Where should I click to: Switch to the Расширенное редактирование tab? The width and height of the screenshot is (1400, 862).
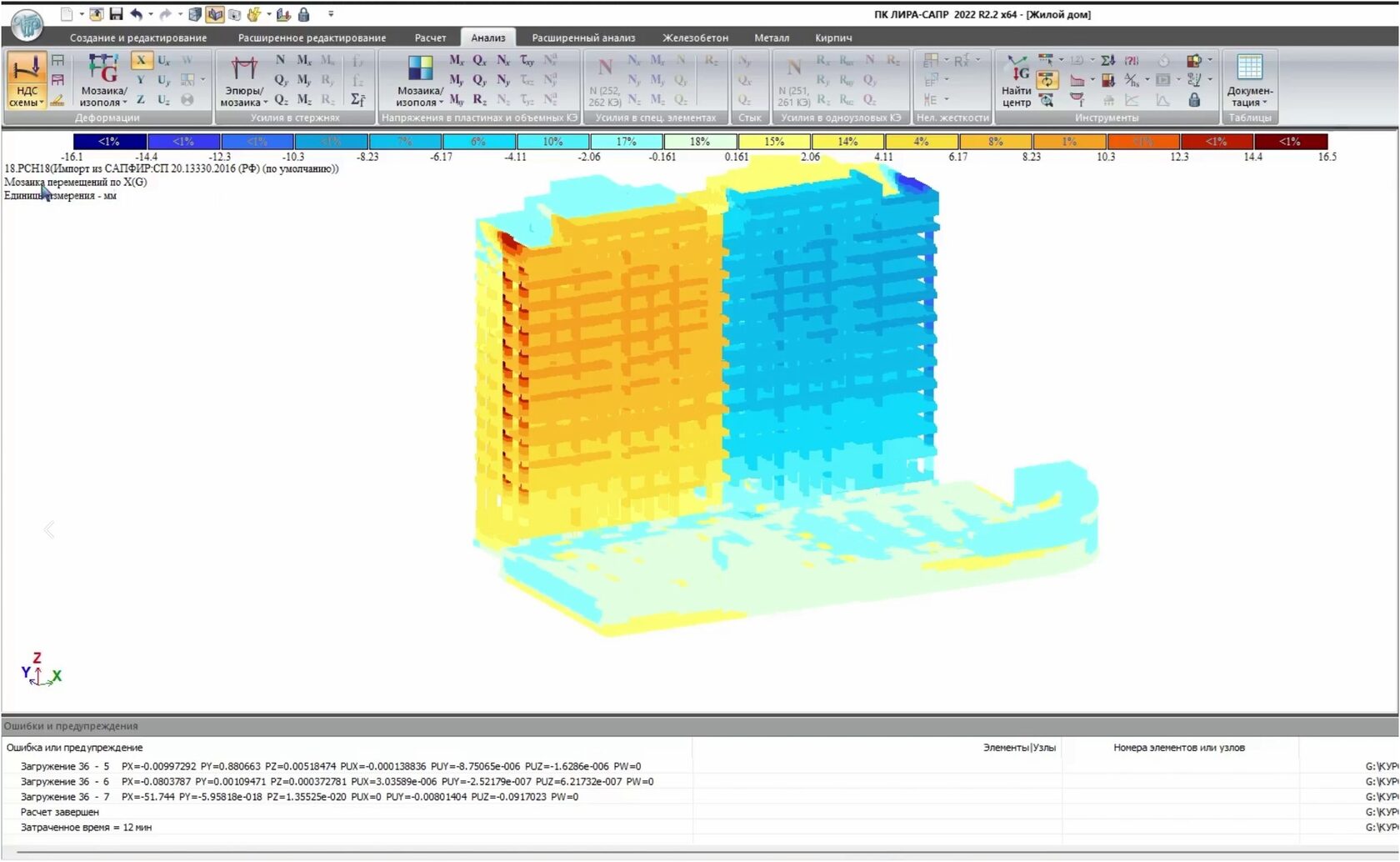click(x=312, y=38)
